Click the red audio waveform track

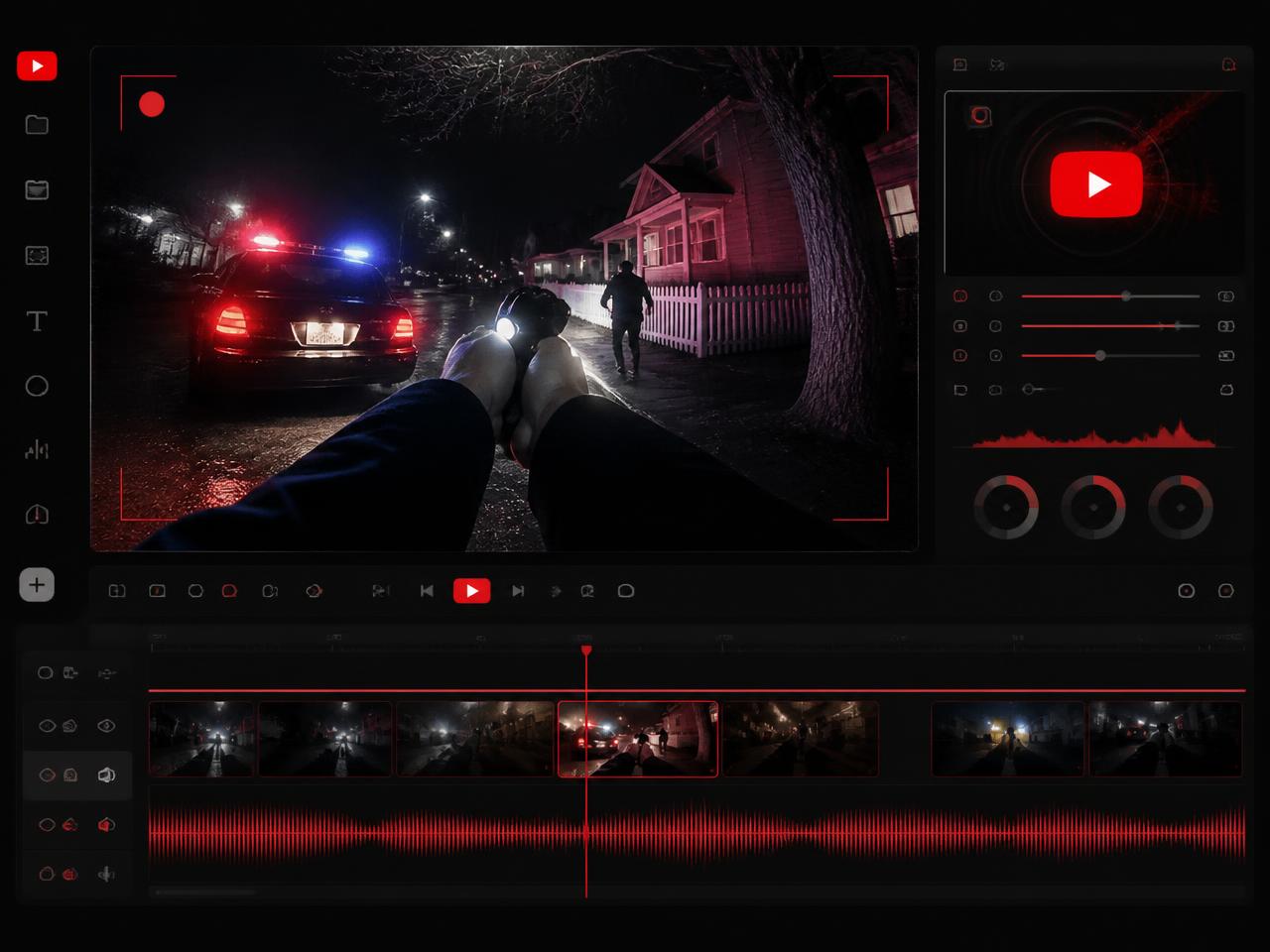[x=697, y=831]
